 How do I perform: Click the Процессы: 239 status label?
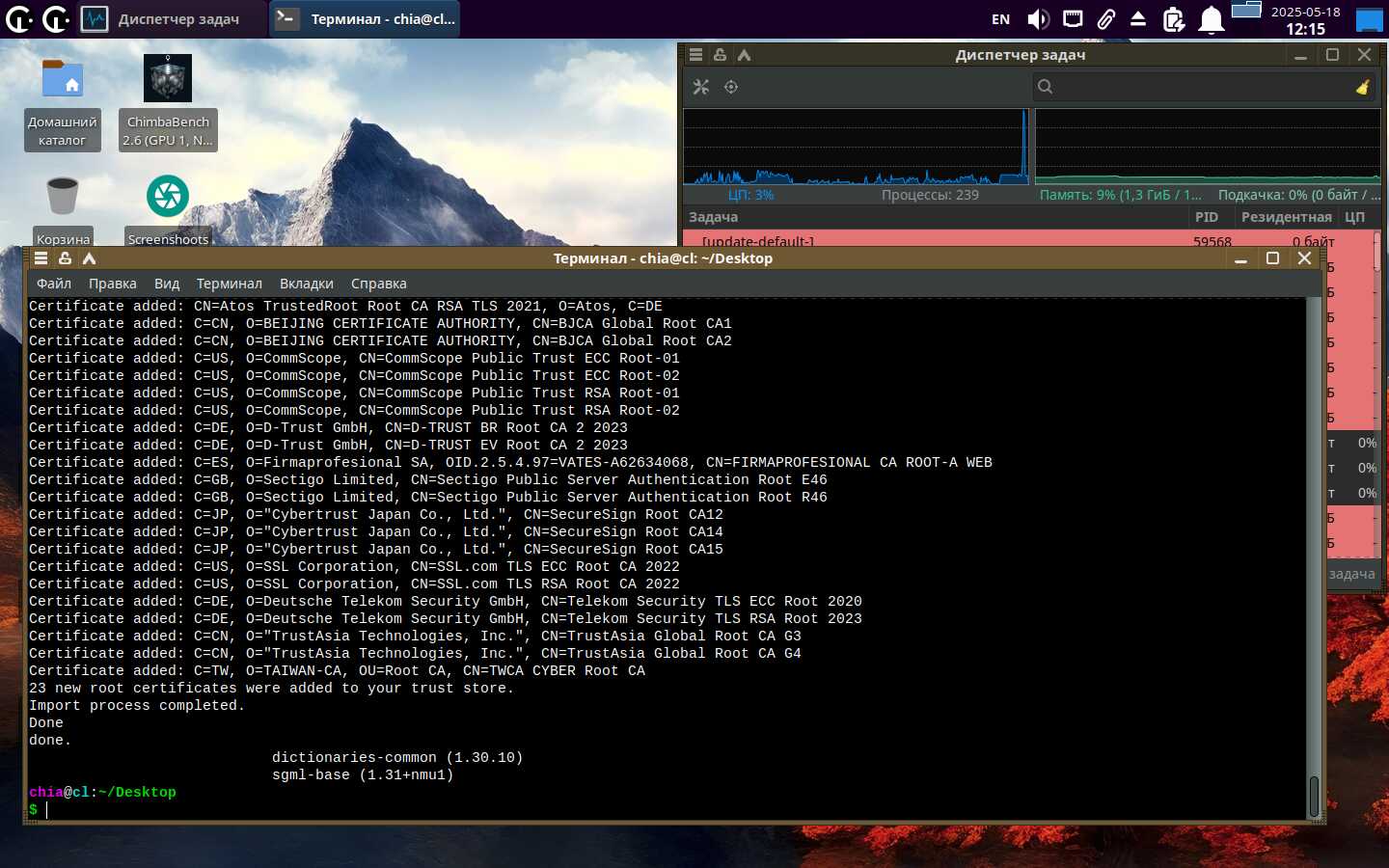pos(930,195)
